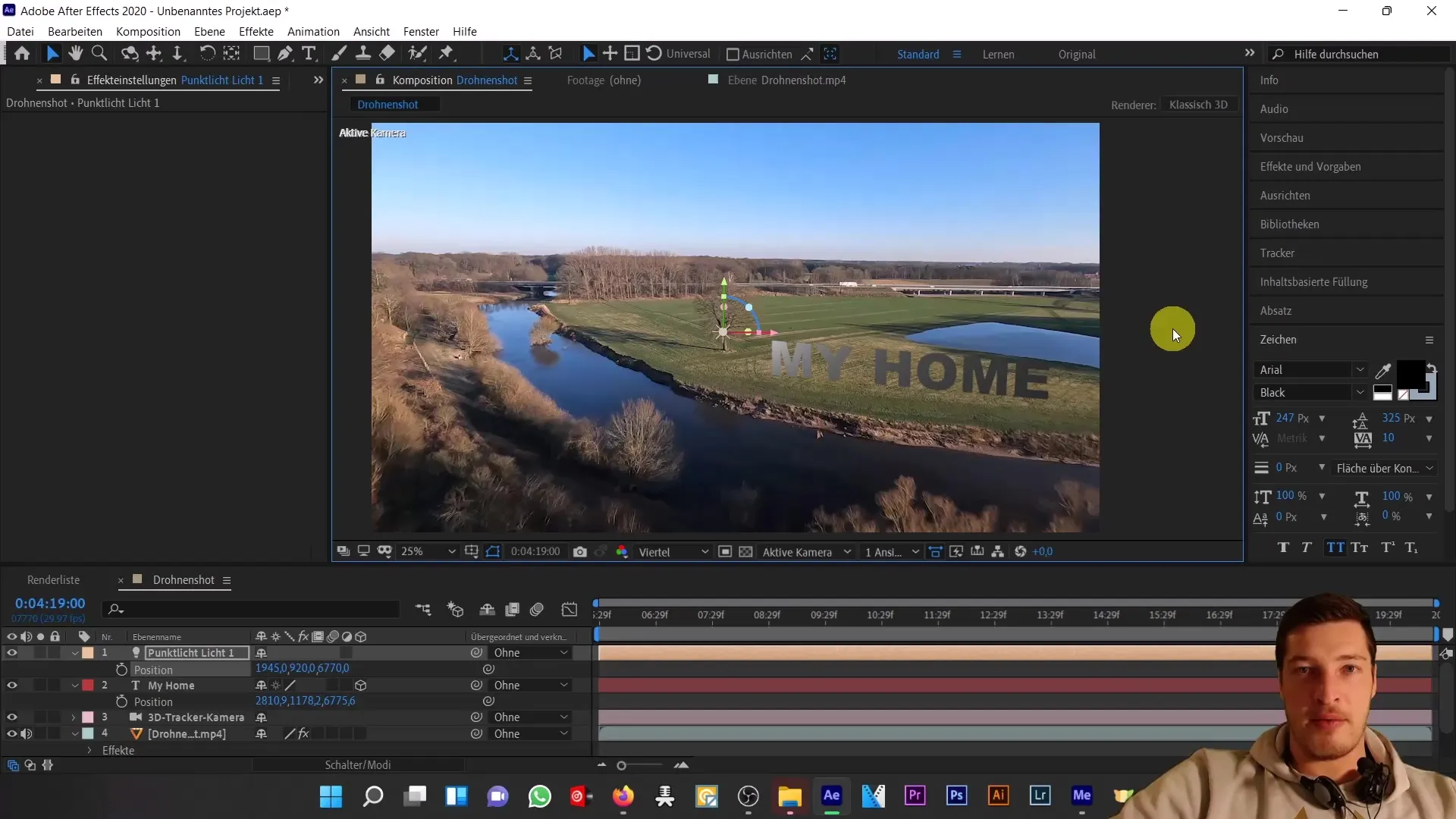This screenshot has width=1456, height=819.
Task: Switch to the Footage (ohne) tab
Action: 604,80
